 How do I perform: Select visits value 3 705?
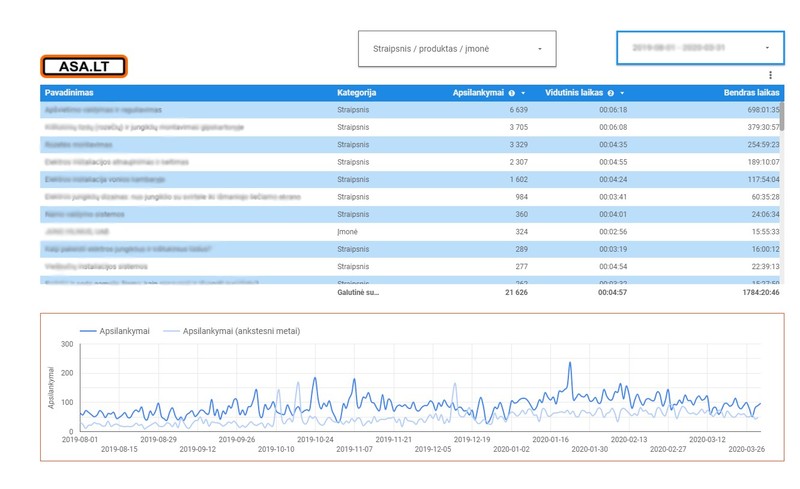[518, 127]
